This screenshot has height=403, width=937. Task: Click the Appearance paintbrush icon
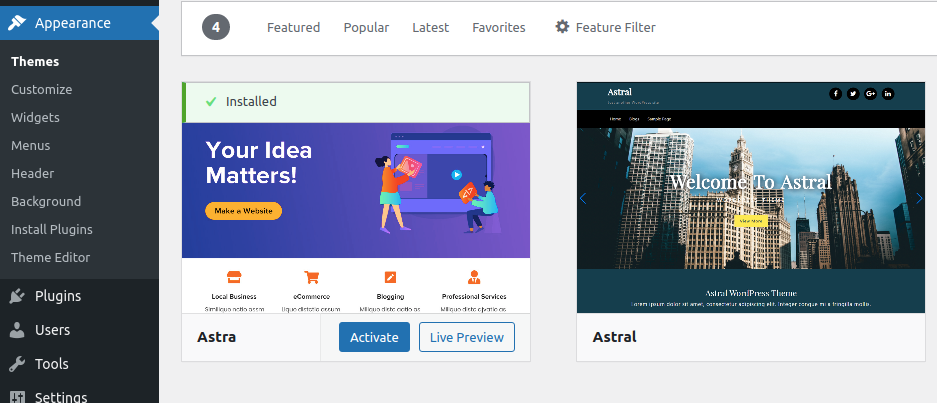pyautogui.click(x=17, y=23)
